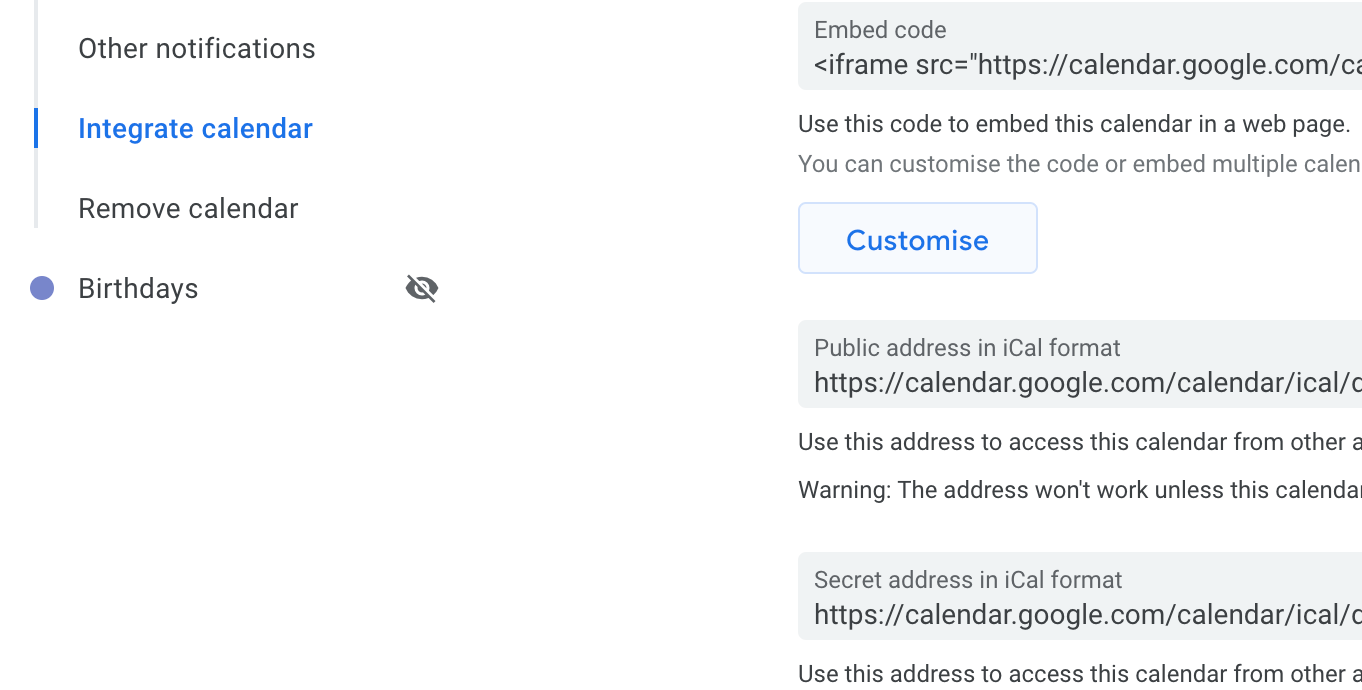
Task: Open the Birthdays calendar settings
Action: pos(138,288)
